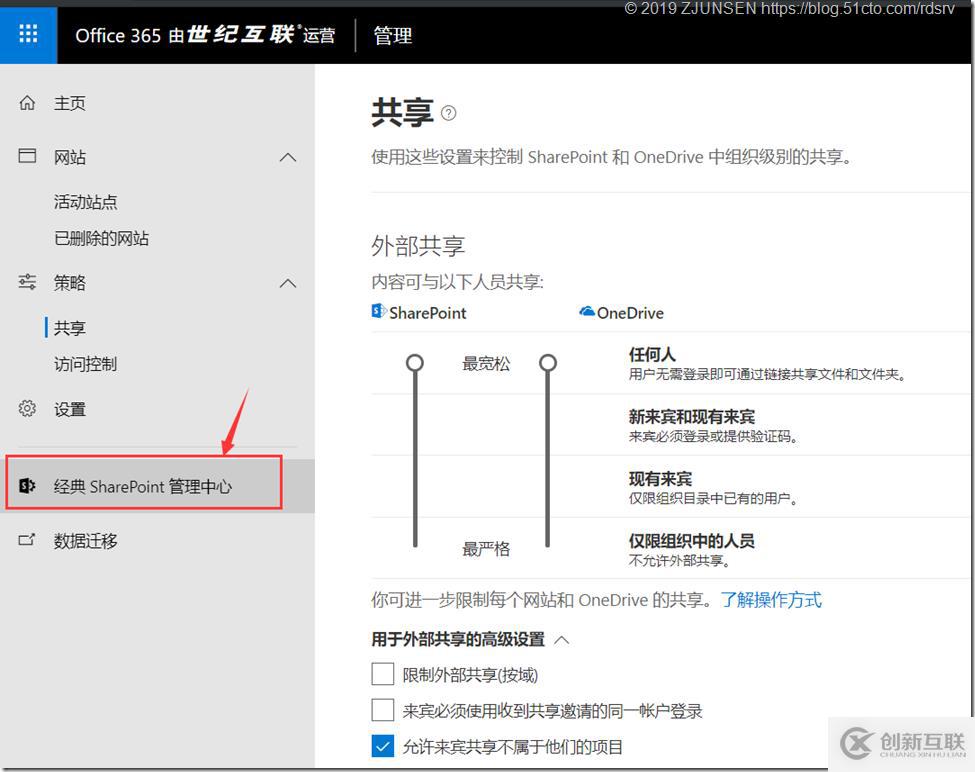This screenshot has height=772, width=975.
Task: Set SharePoint slider to 最严格 level
Action: click(415, 547)
